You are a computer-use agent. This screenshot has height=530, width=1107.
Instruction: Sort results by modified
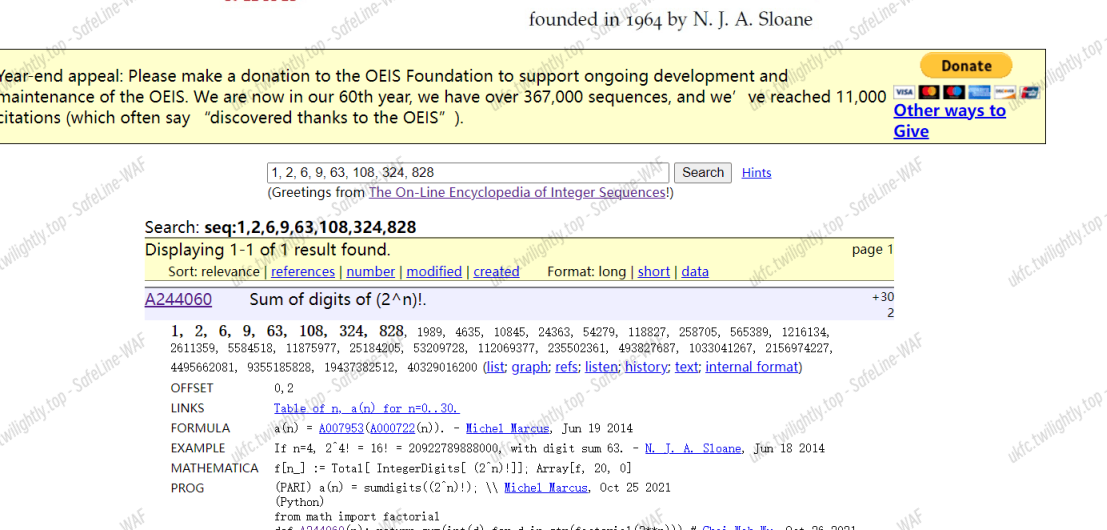pos(434,271)
